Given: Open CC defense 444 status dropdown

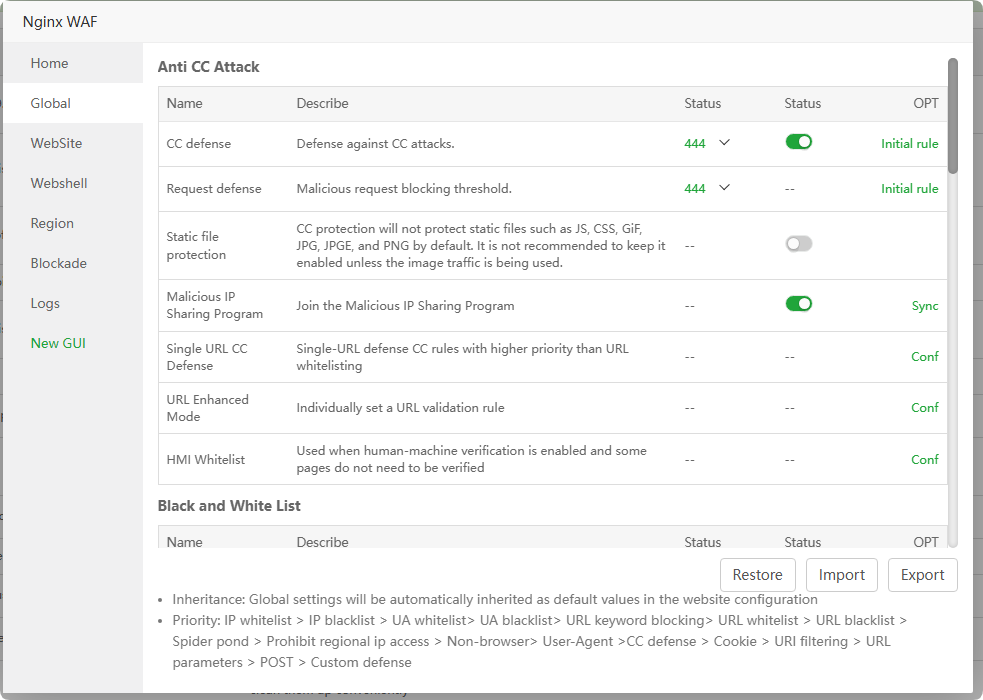Looking at the screenshot, I should point(707,143).
